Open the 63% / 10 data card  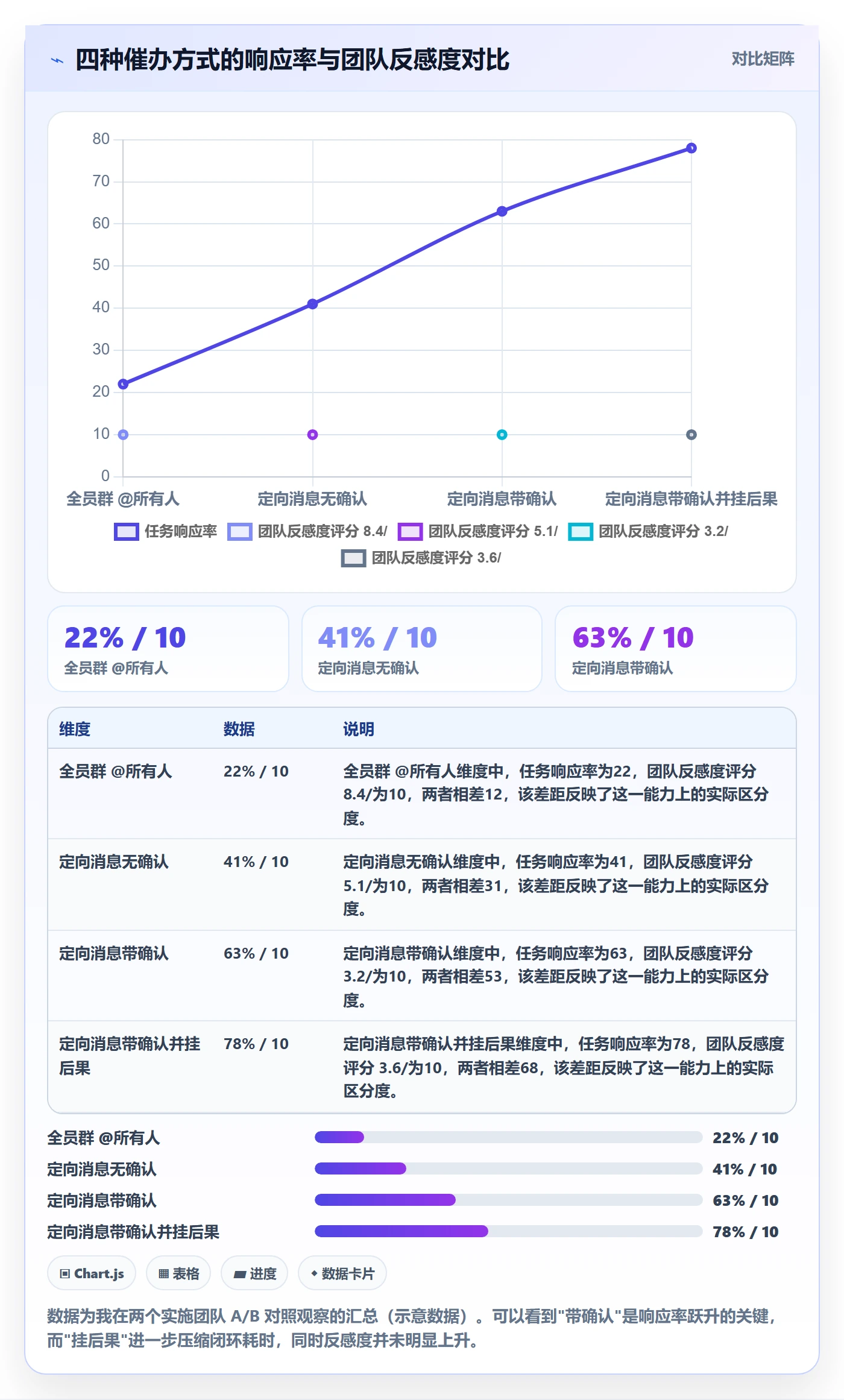coord(675,649)
